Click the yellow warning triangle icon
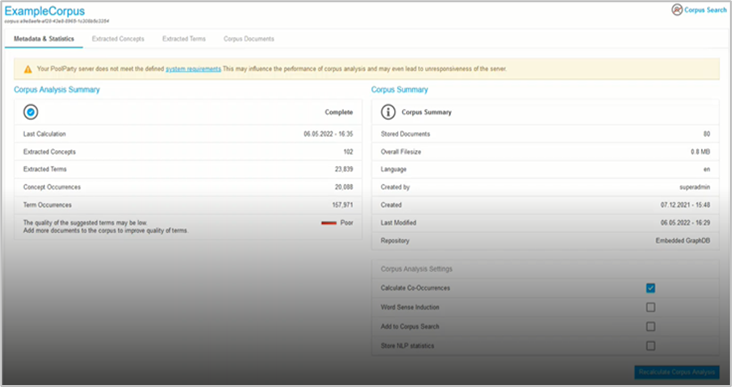The height and width of the screenshot is (387, 732). (28, 69)
